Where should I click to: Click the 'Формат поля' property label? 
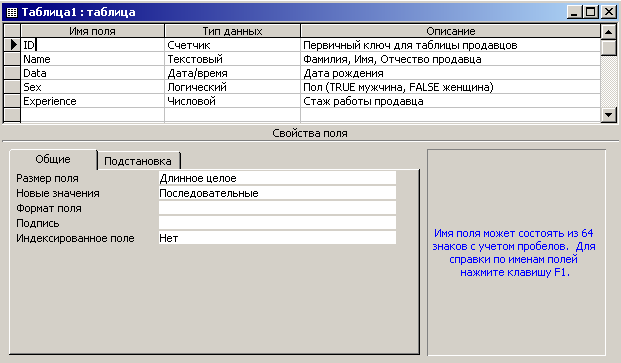pos(49,209)
